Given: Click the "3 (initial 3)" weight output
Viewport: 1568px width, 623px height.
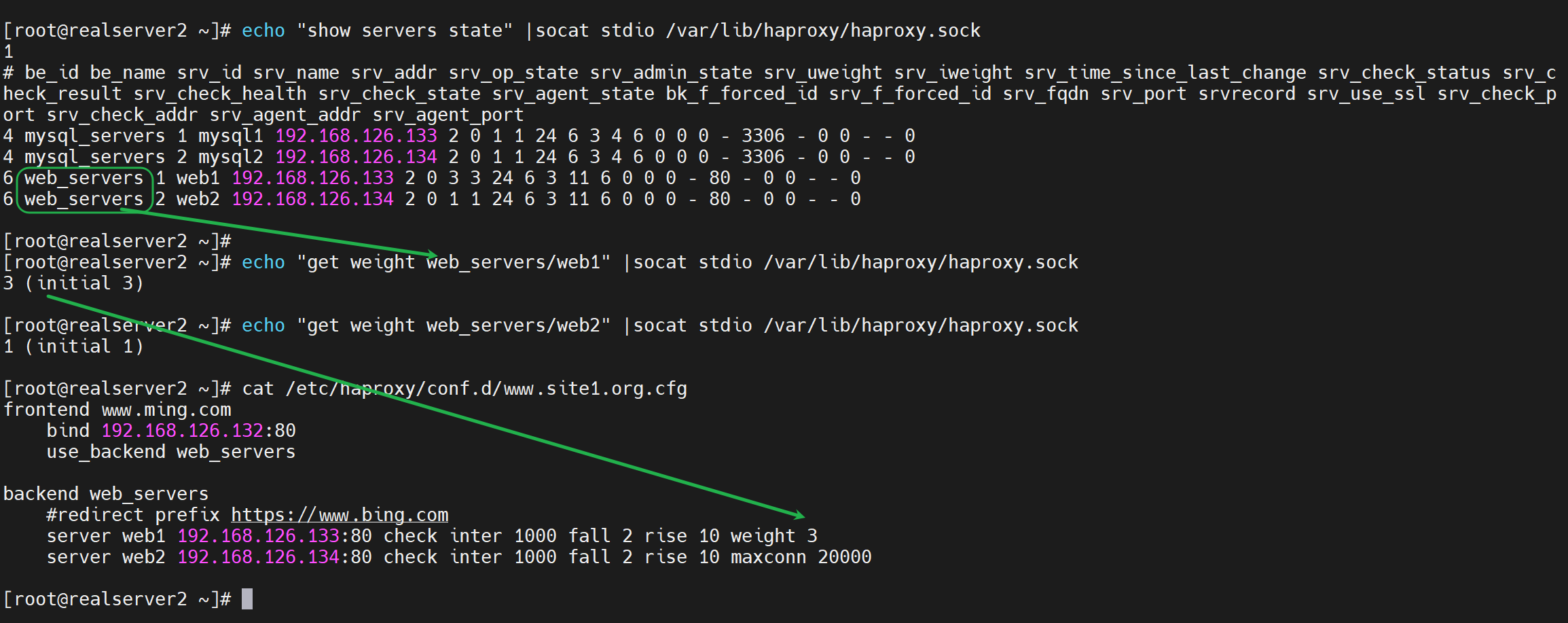Looking at the screenshot, I should (x=73, y=283).
